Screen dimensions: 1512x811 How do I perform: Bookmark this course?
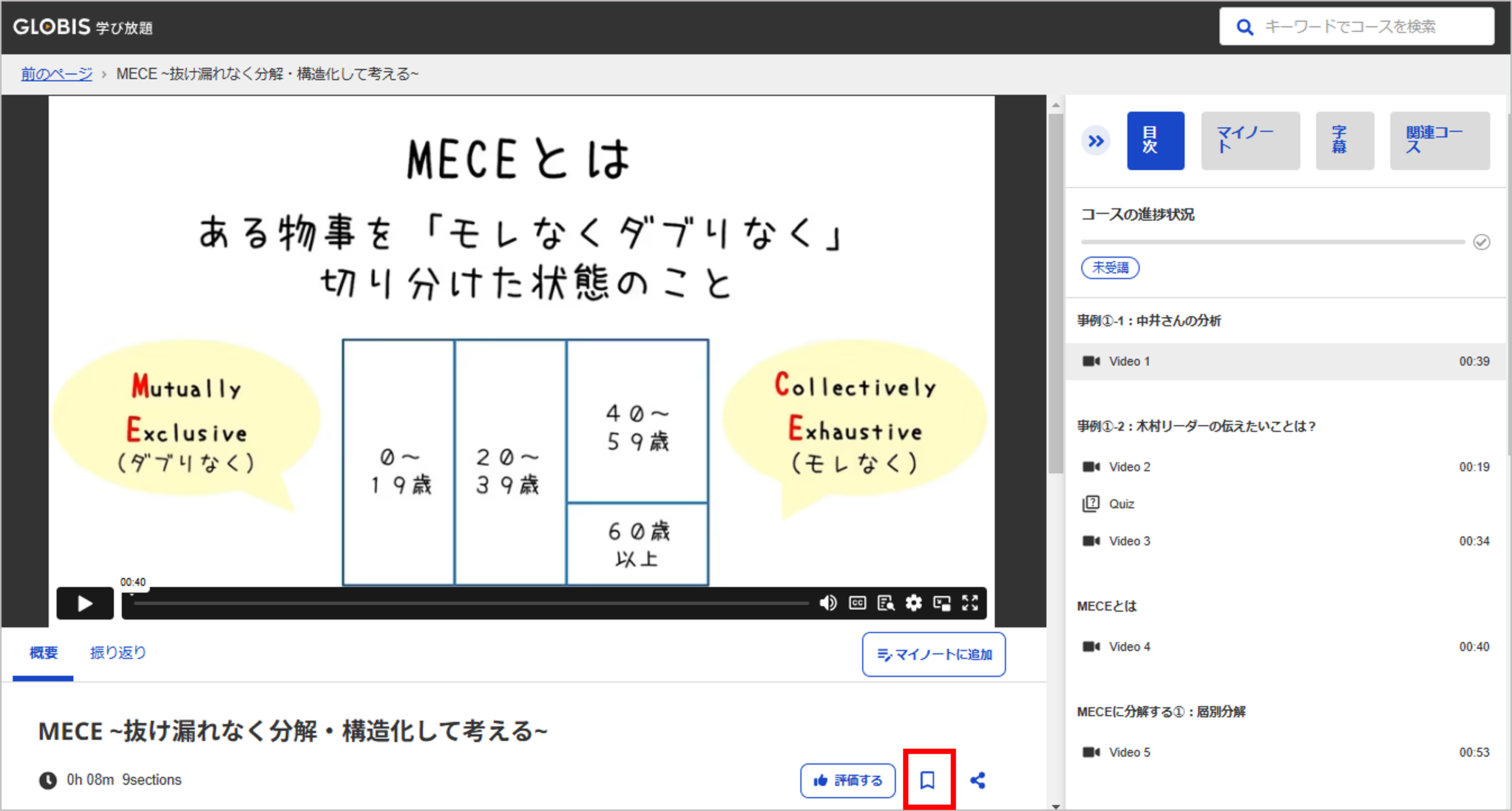point(927,780)
